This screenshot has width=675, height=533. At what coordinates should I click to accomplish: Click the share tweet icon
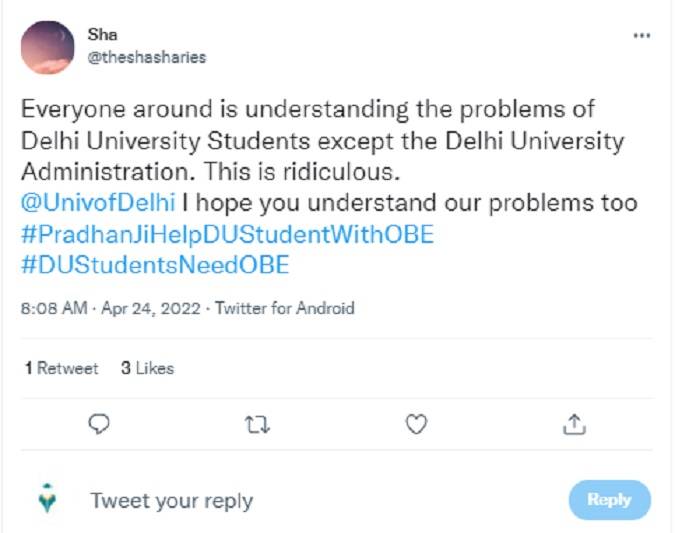(574, 425)
